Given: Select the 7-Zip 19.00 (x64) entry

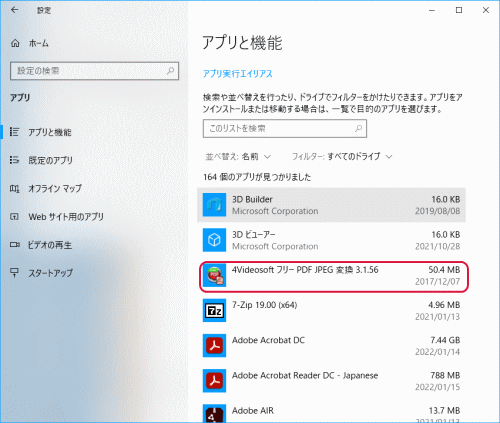Looking at the screenshot, I should click(x=265, y=305).
